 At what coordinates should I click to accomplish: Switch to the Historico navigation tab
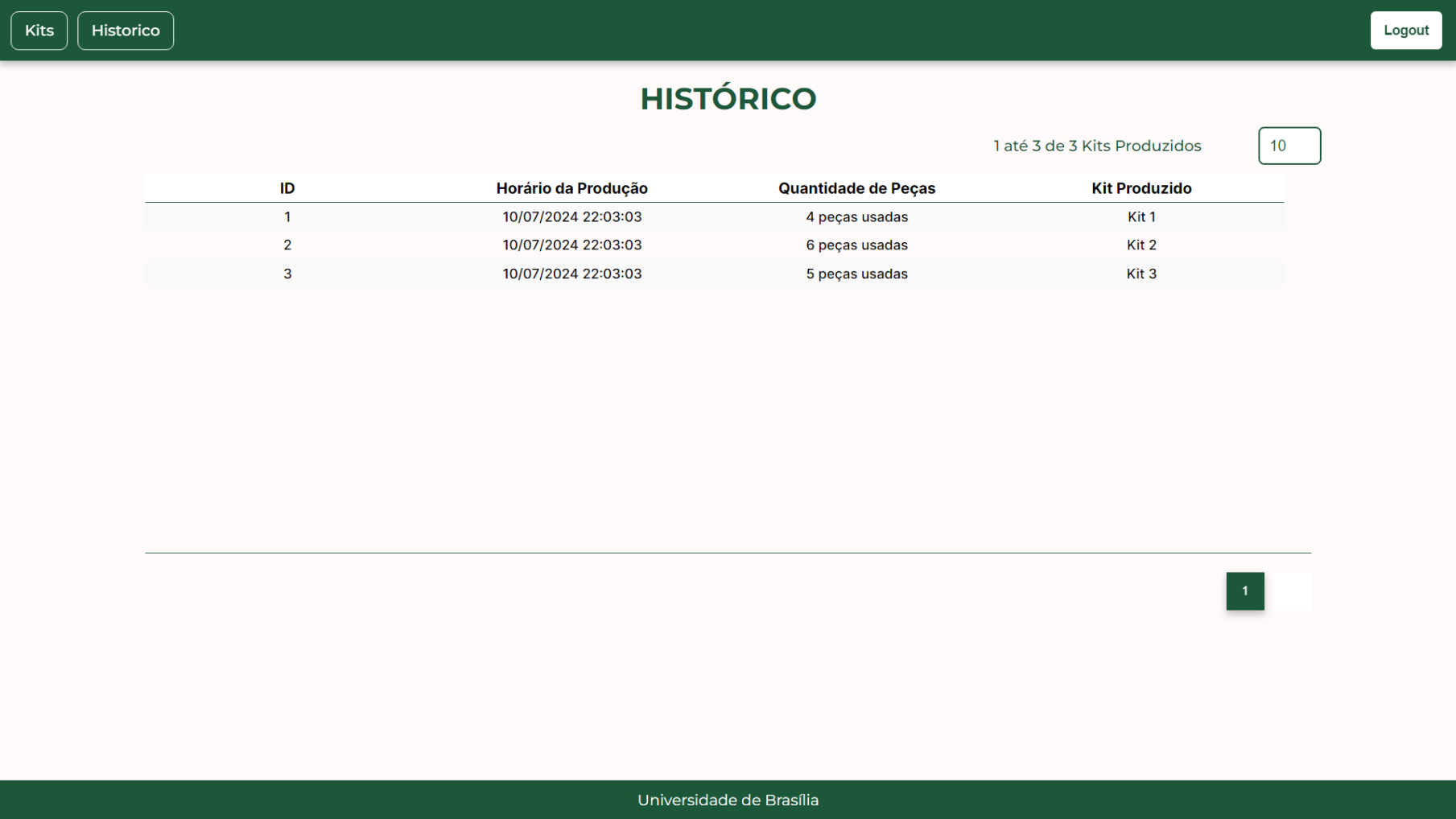point(126,31)
